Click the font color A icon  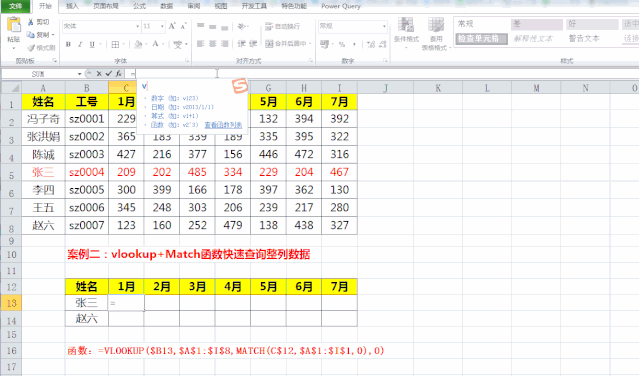155,44
